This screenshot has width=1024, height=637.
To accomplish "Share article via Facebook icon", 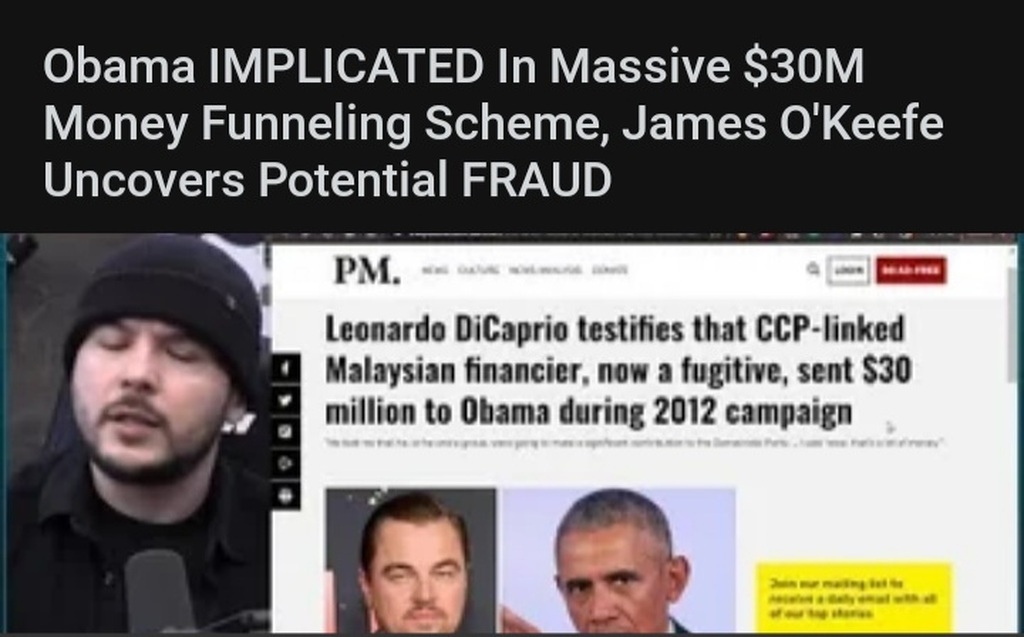I will coord(285,369).
